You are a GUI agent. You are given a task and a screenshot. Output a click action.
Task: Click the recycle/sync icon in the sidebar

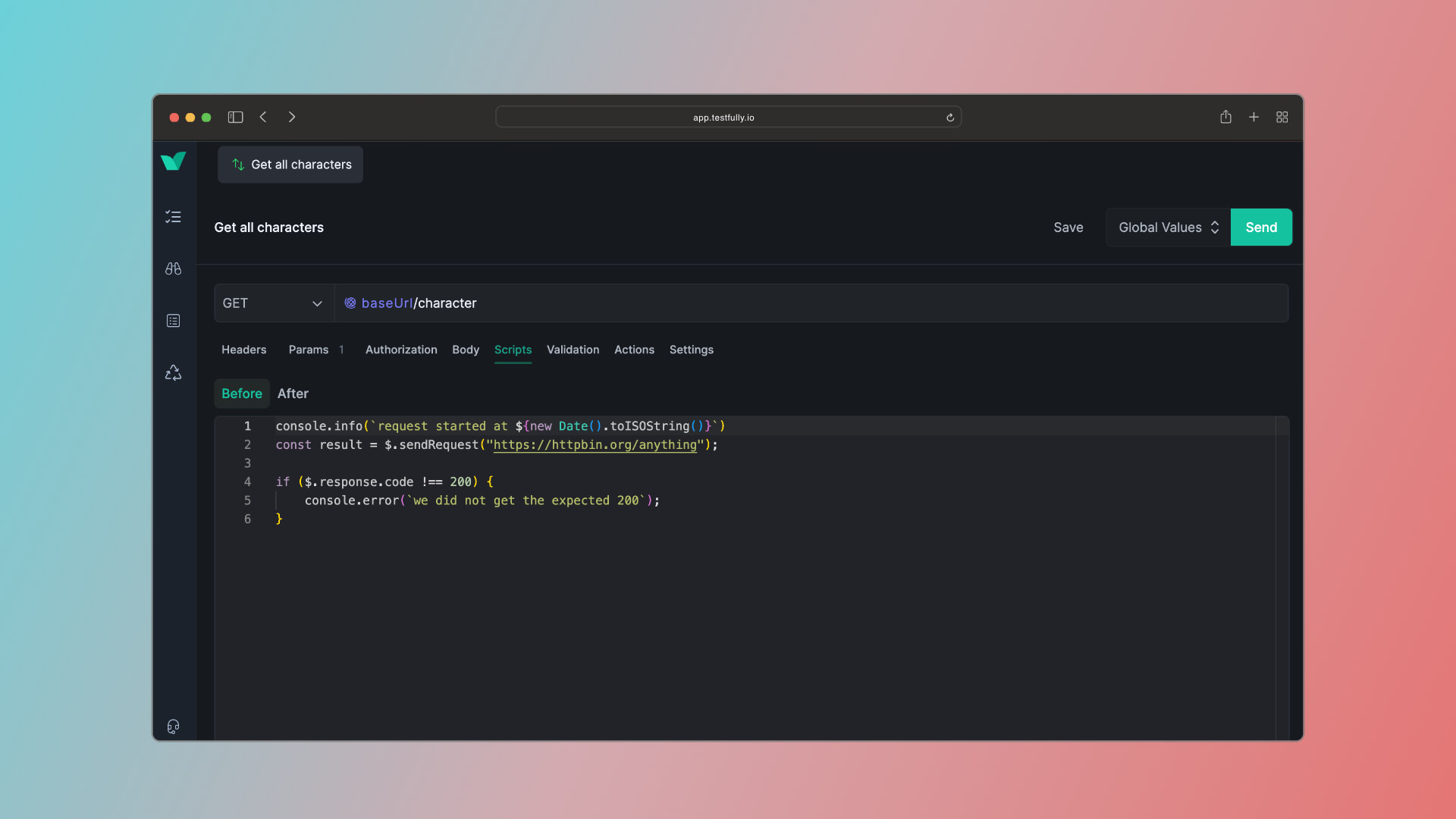[x=173, y=372]
